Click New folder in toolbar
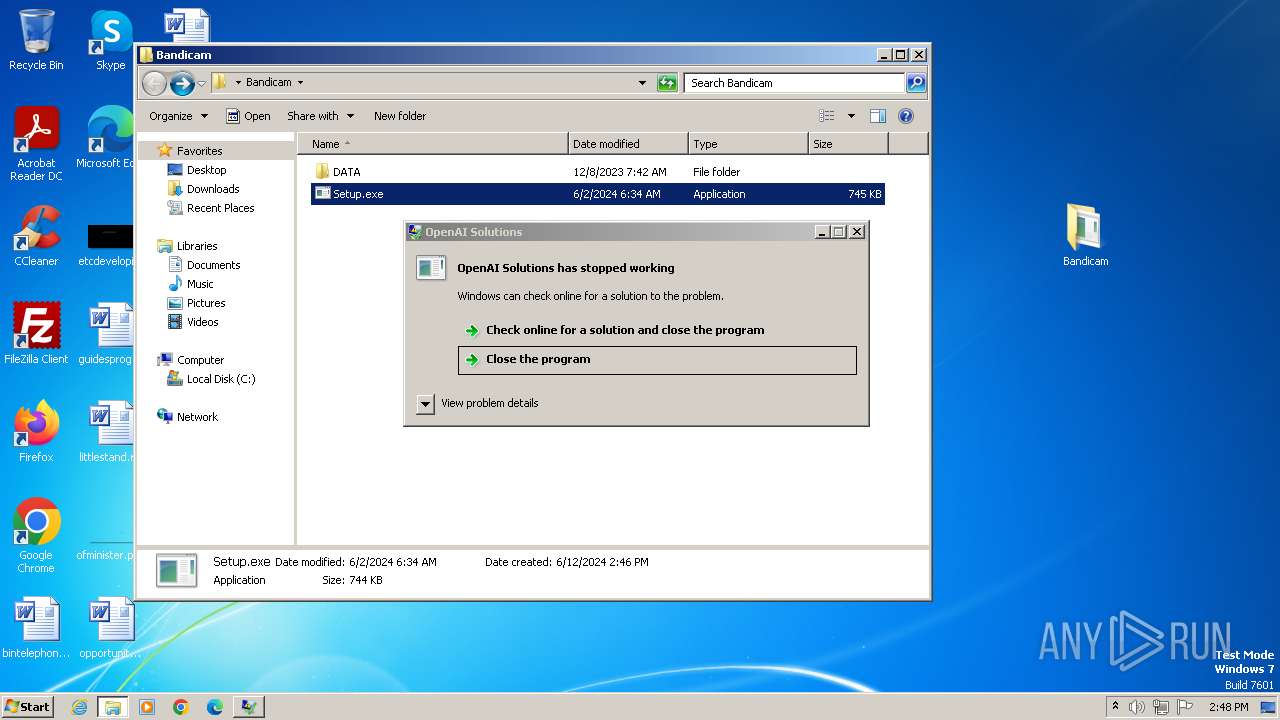The image size is (1280, 720). 400,116
